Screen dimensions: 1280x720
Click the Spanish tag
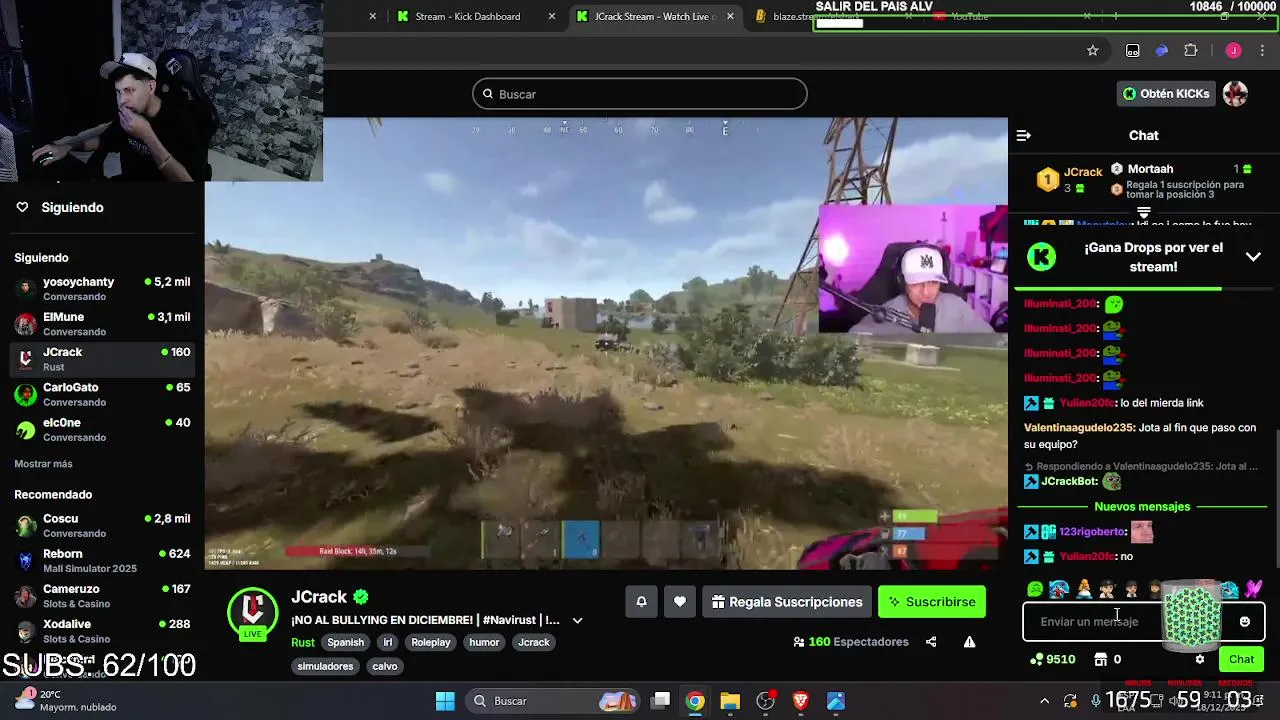pyautogui.click(x=346, y=642)
